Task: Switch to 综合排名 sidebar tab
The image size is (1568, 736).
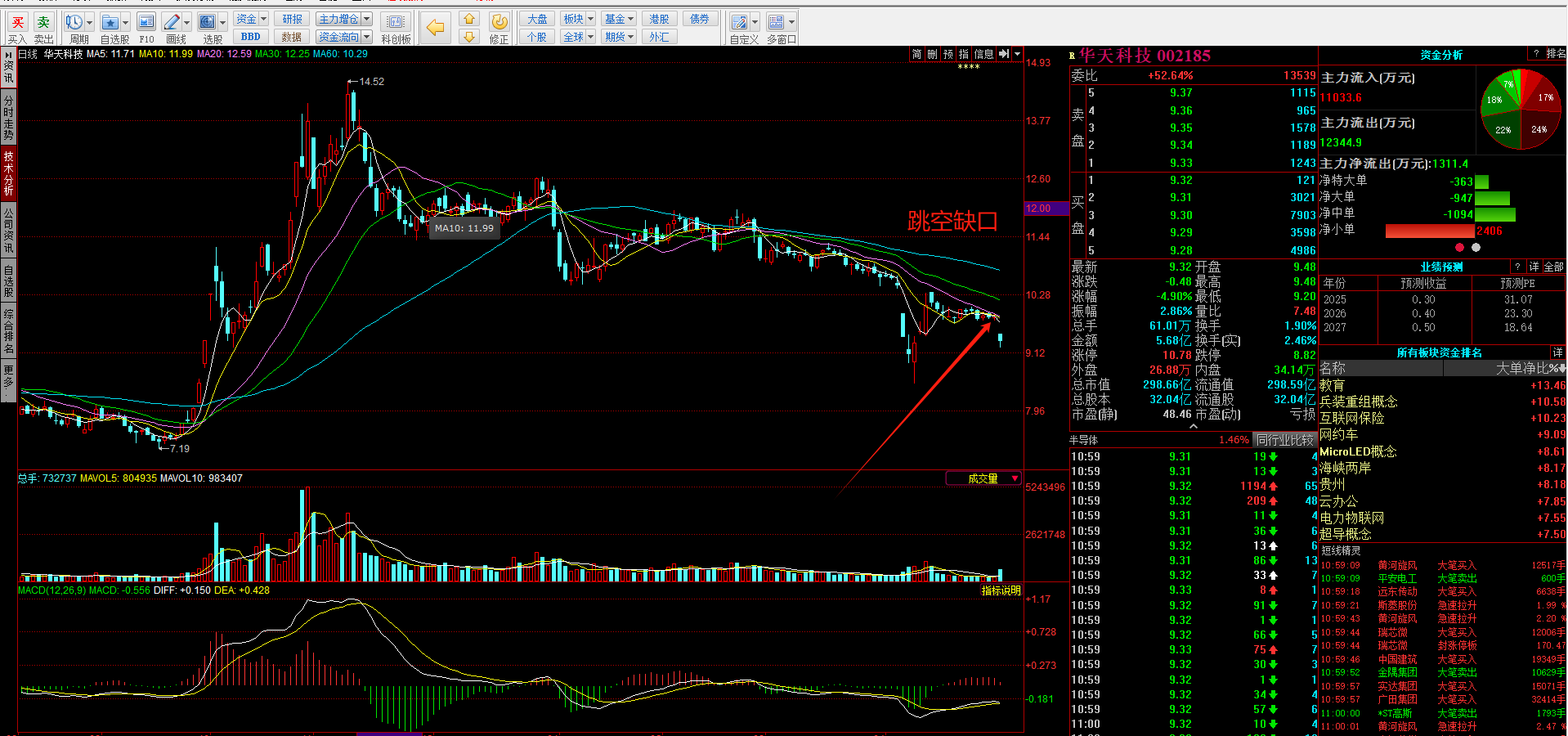Action: 8,331
